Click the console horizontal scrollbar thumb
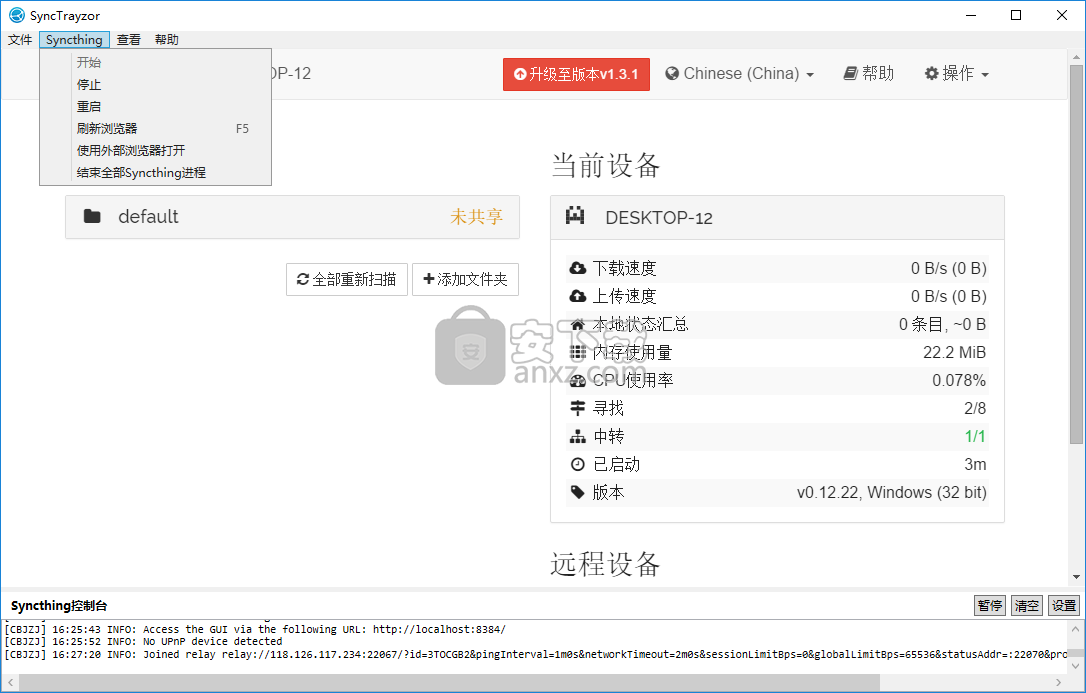The width and height of the screenshot is (1086, 693). tap(449, 683)
